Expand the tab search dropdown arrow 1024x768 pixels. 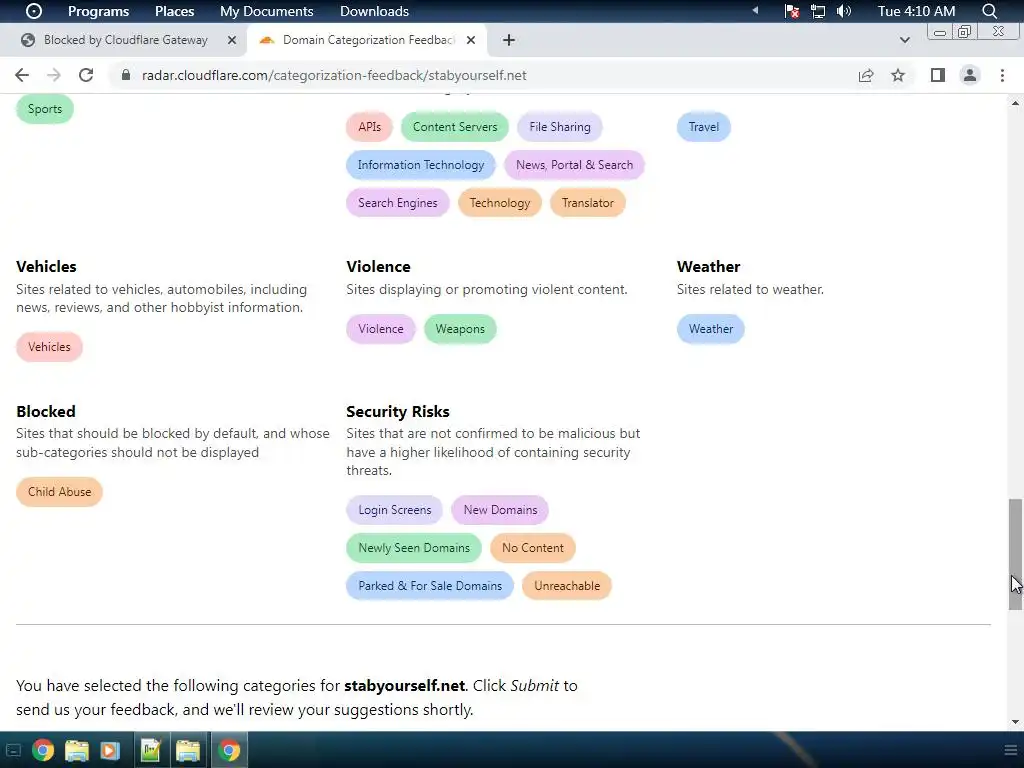904,40
